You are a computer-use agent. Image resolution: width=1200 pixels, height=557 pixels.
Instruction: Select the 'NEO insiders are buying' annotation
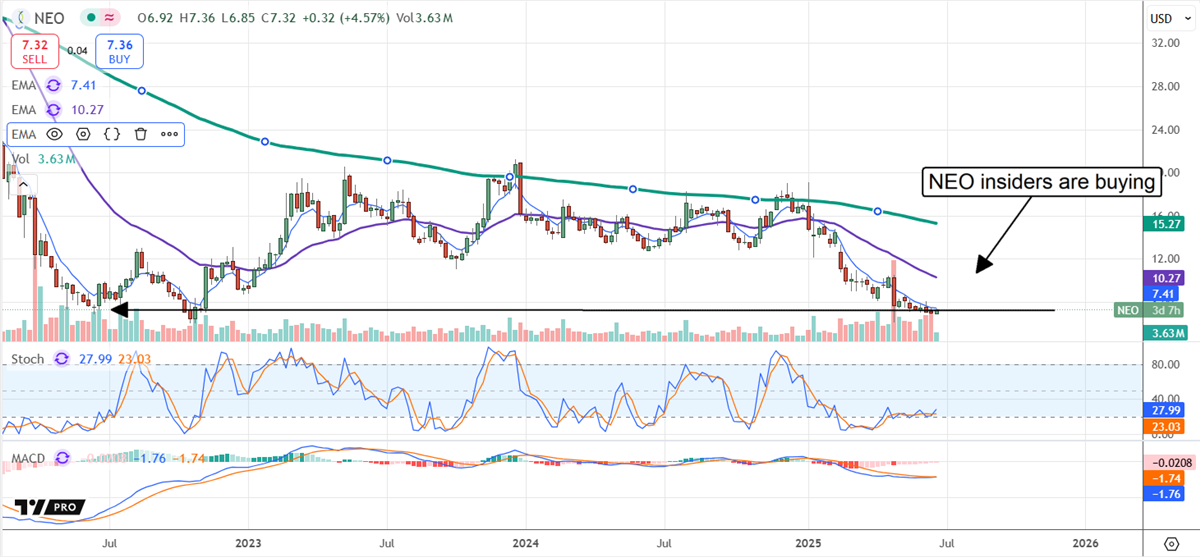[1039, 181]
